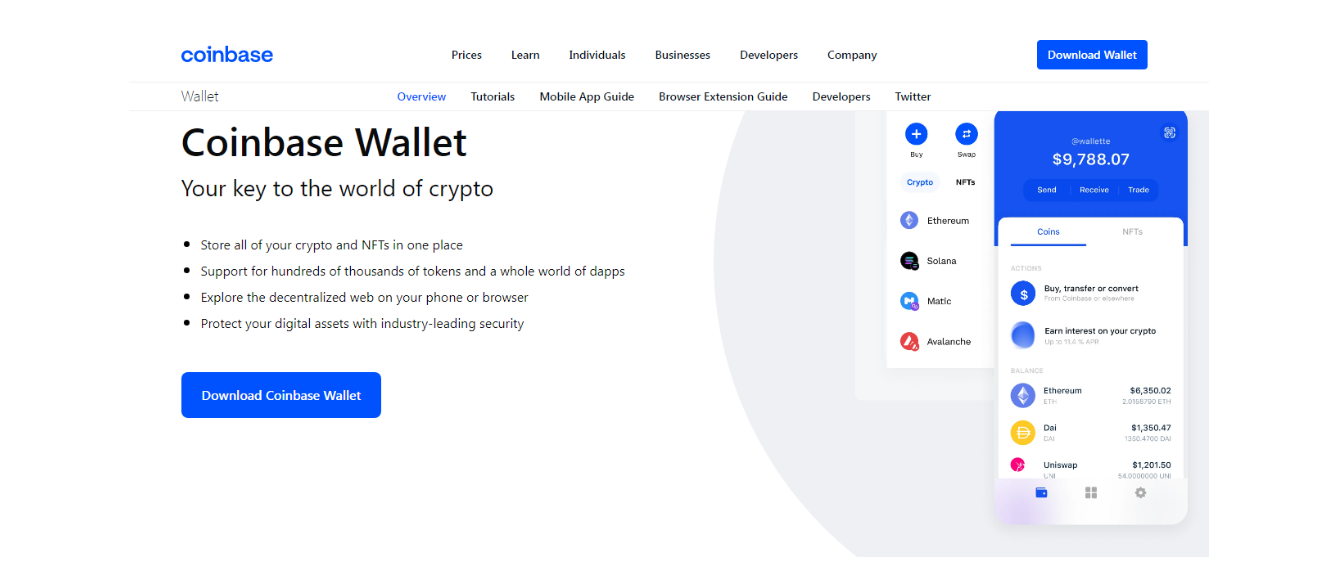This screenshot has width=1338, height=574.
Task: Click the Store all of your crypto bullet
Action: point(331,245)
